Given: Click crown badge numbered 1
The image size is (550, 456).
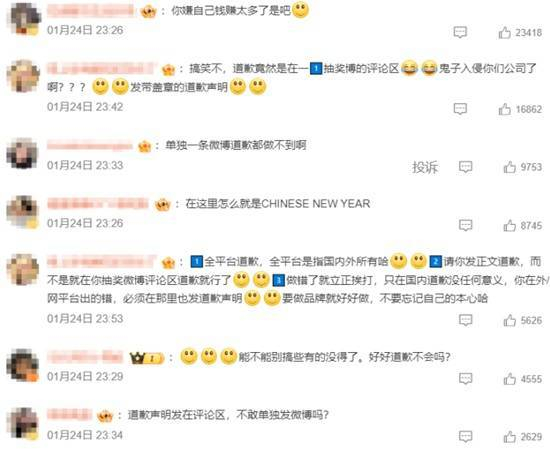Looking at the screenshot, I should point(147,358).
